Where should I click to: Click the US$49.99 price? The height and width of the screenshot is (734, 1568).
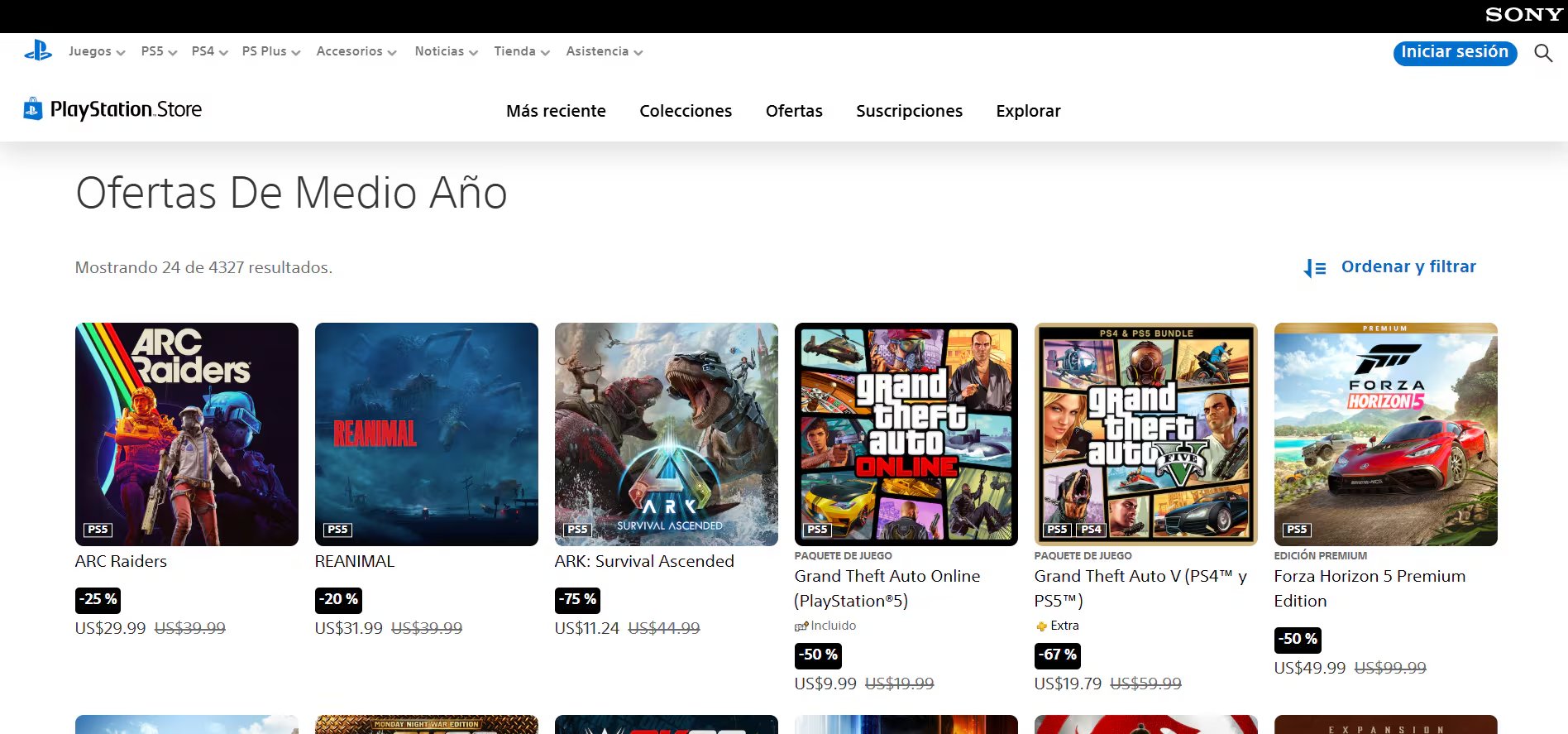(x=1310, y=668)
